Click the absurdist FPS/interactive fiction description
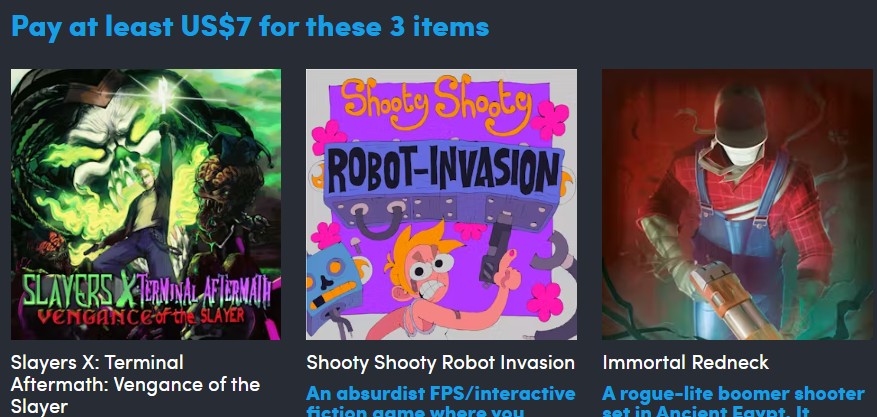Viewport: 877px width, 417px height. pyautogui.click(x=441, y=401)
